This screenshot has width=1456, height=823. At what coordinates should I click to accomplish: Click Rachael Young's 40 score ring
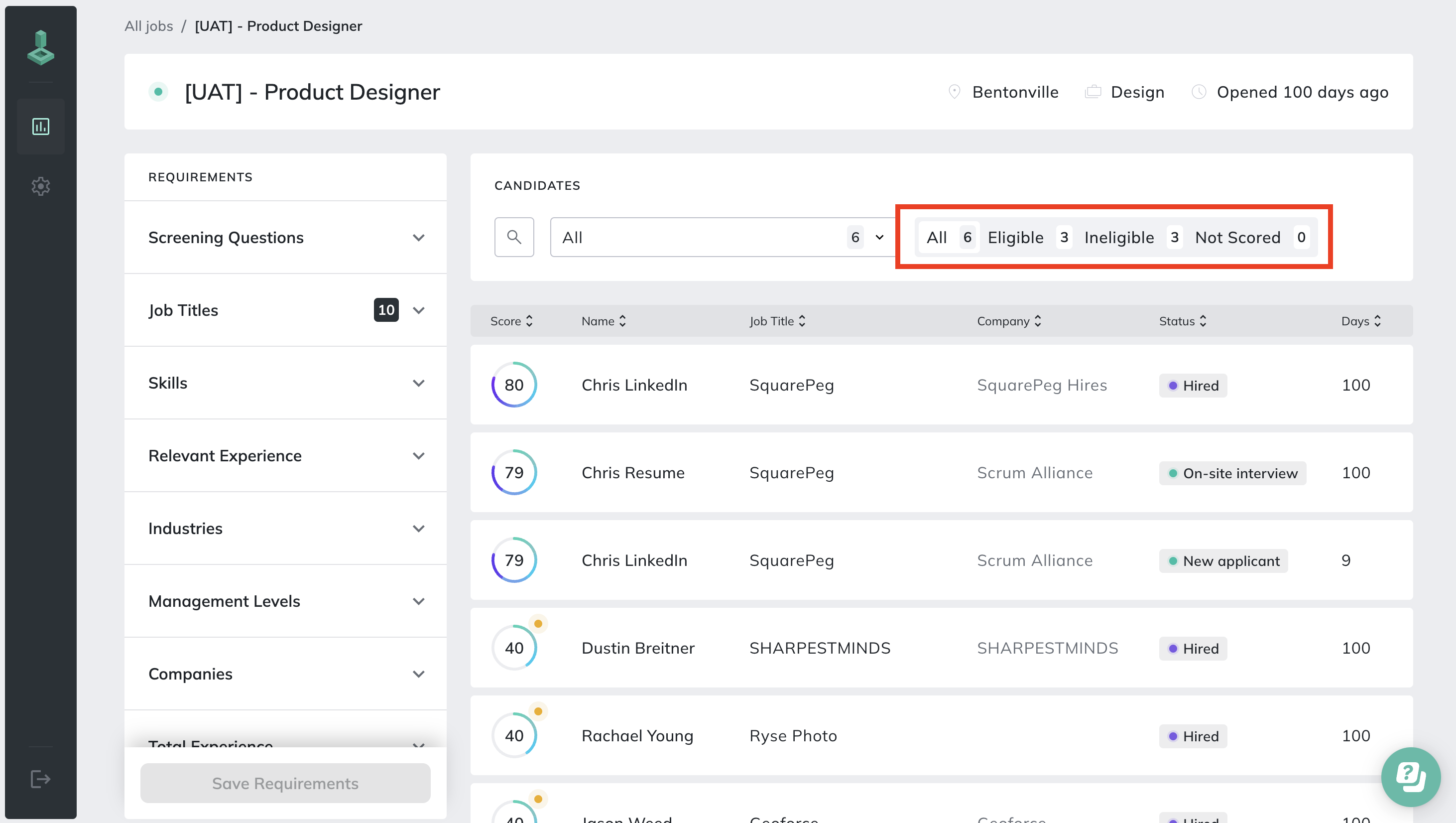coord(514,736)
